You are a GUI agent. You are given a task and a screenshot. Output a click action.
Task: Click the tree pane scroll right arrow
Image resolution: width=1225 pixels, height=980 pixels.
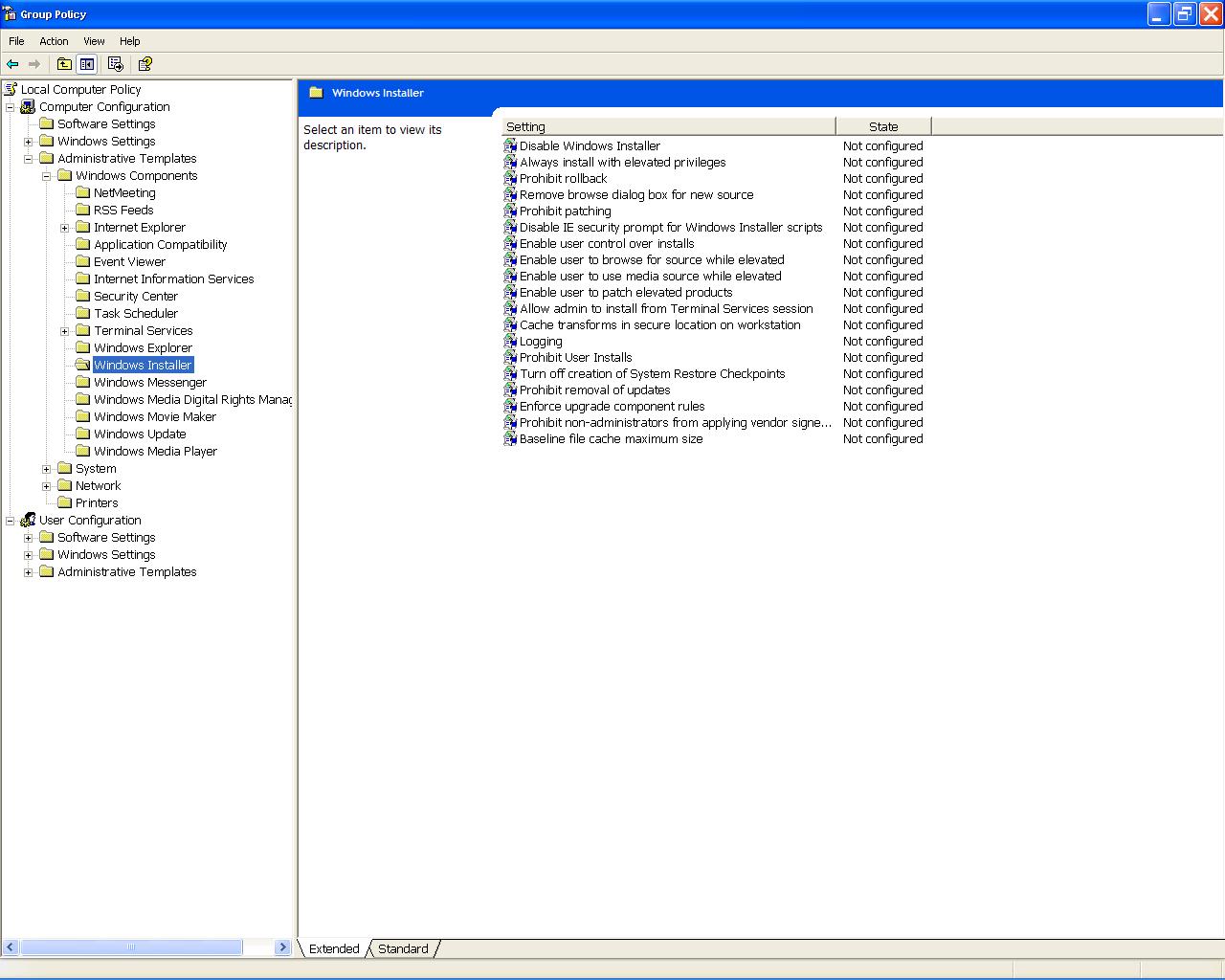coord(282,947)
